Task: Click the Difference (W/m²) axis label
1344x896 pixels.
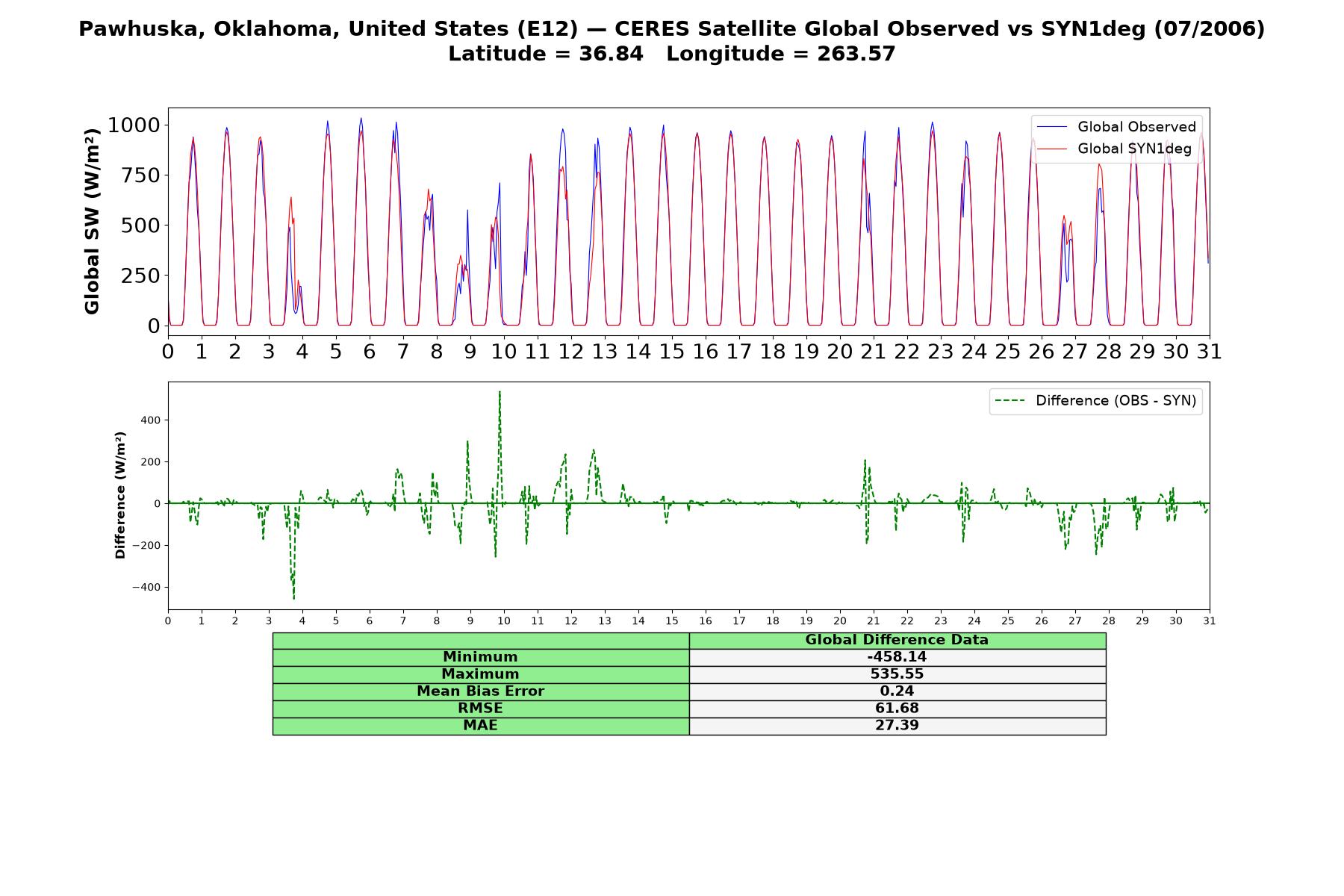Action: coord(120,495)
